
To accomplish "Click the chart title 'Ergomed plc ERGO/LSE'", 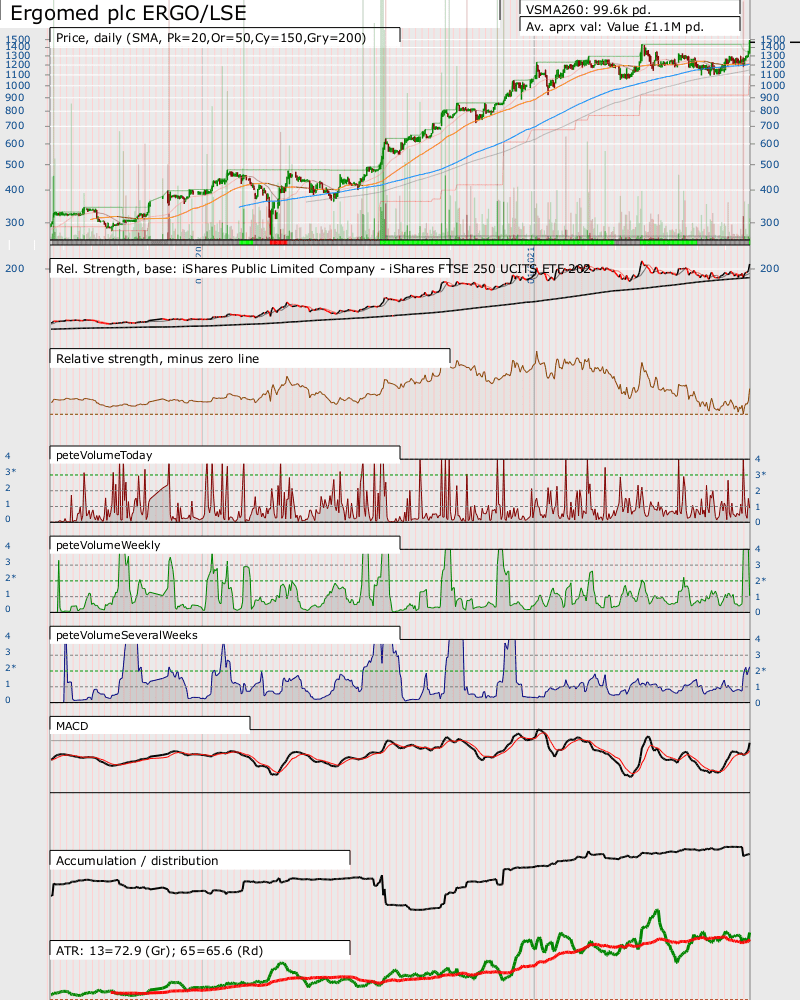I will point(128,13).
